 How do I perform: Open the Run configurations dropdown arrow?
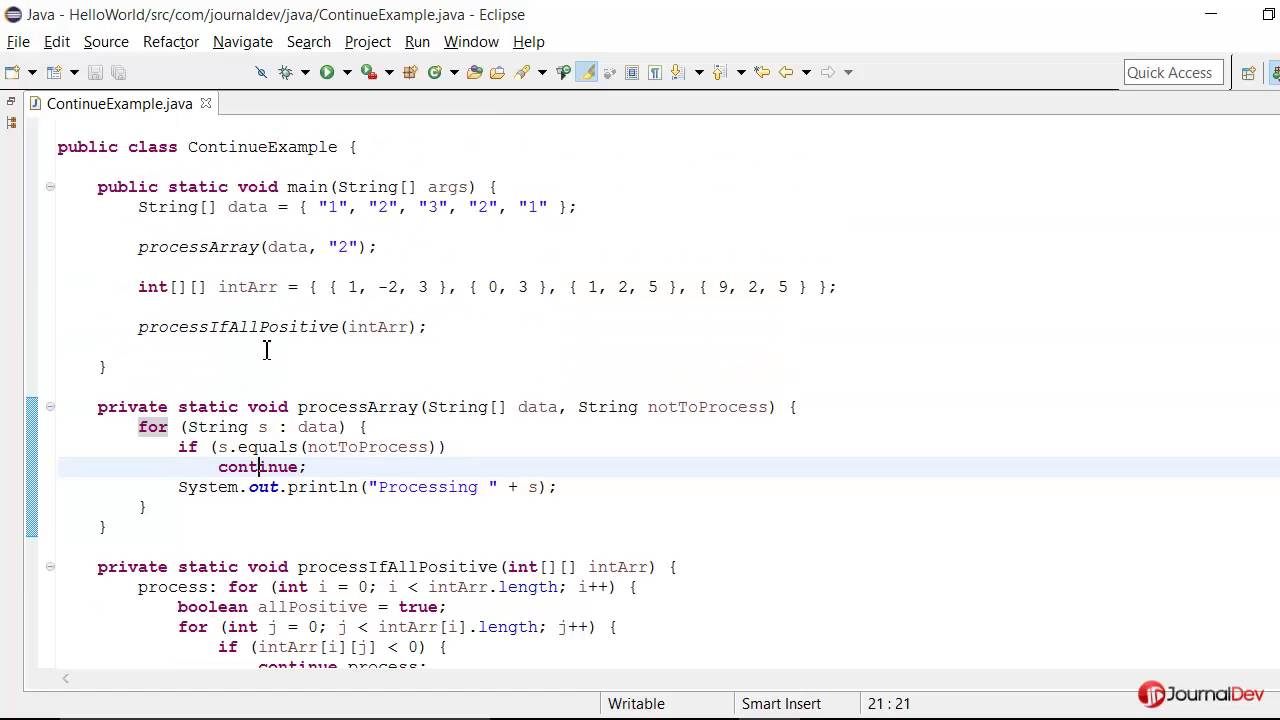[x=347, y=72]
